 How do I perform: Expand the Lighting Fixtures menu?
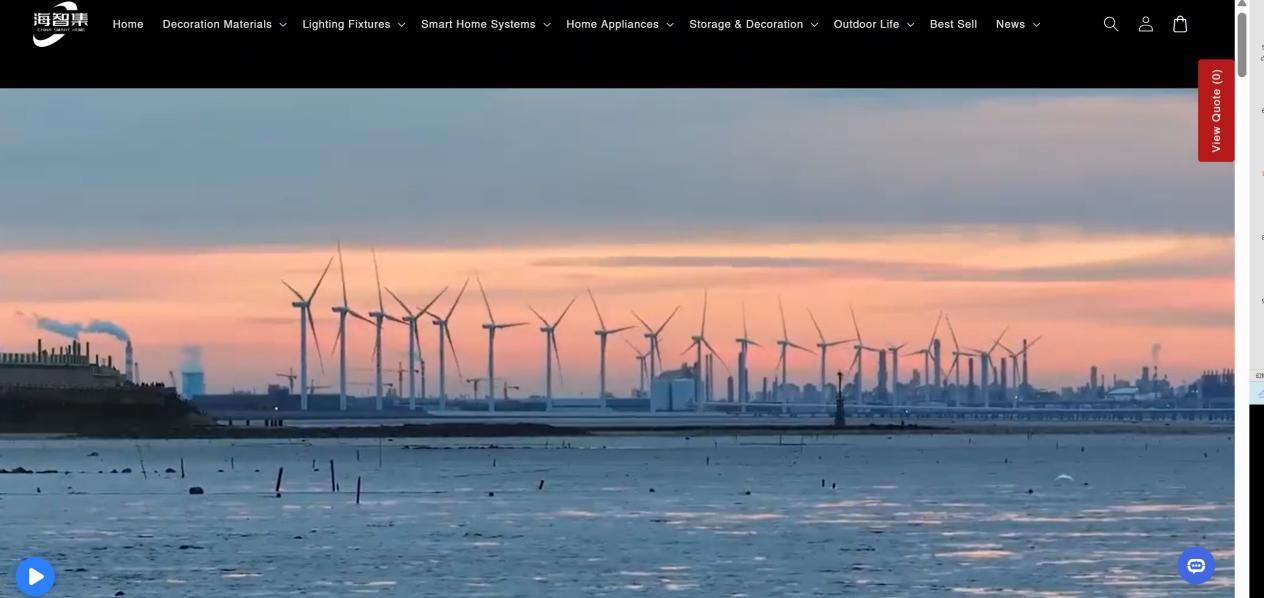353,24
